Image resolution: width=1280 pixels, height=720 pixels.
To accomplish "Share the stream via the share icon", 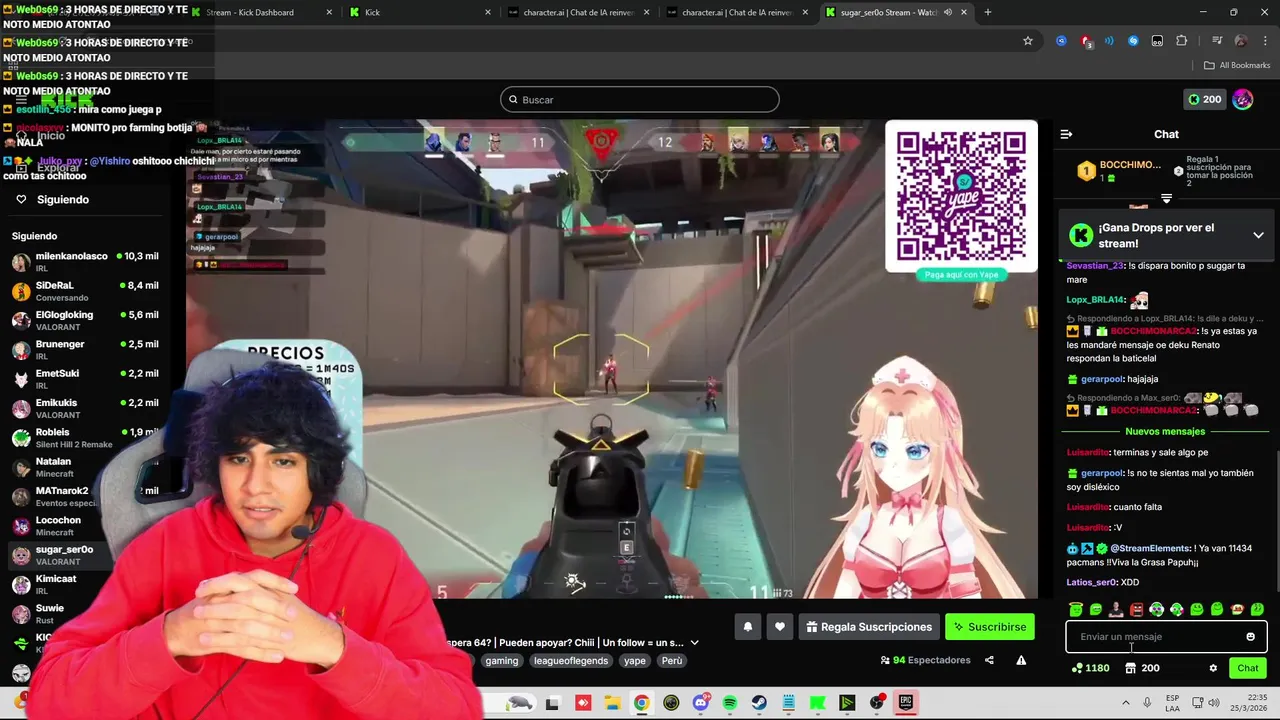I will click(x=989, y=660).
